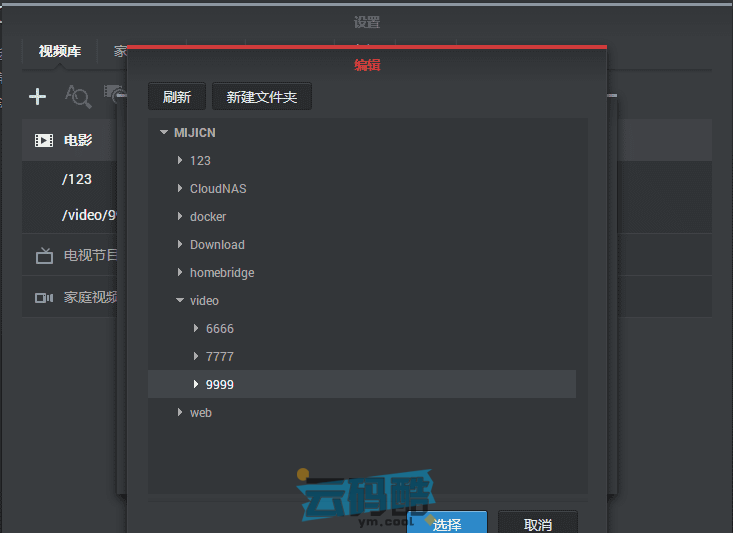Click the scan library magnifier icon
This screenshot has width=733, height=533.
click(78, 96)
